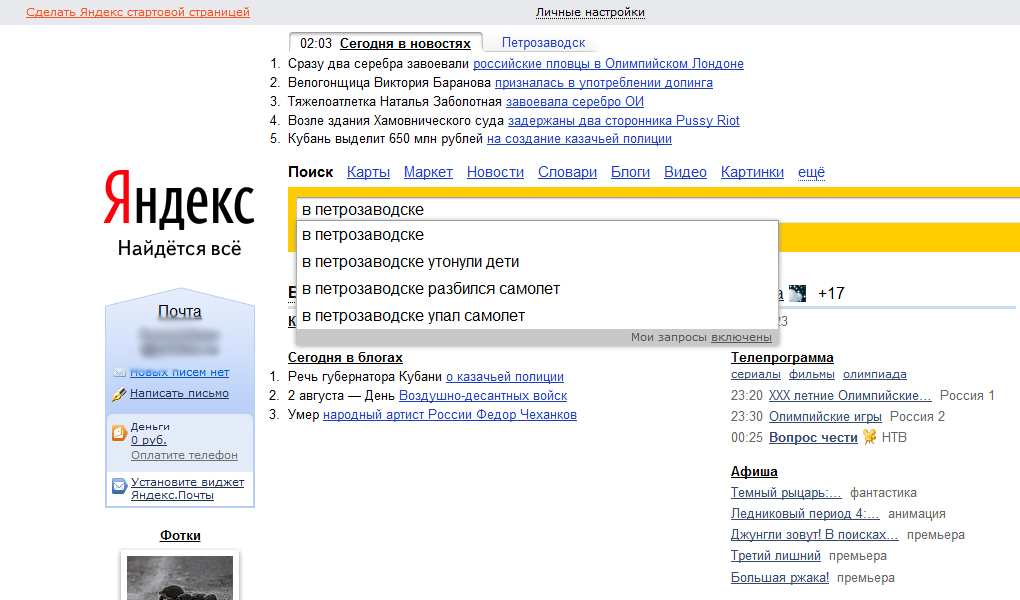Click Сделать Яндекс стартовой страницей link
This screenshot has width=1020, height=600.
[138, 12]
